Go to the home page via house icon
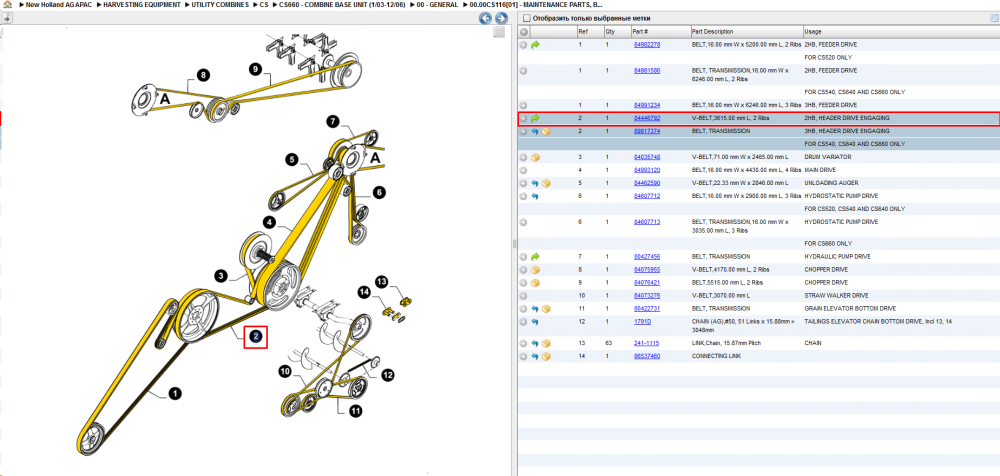The image size is (1000, 476). (8, 4)
